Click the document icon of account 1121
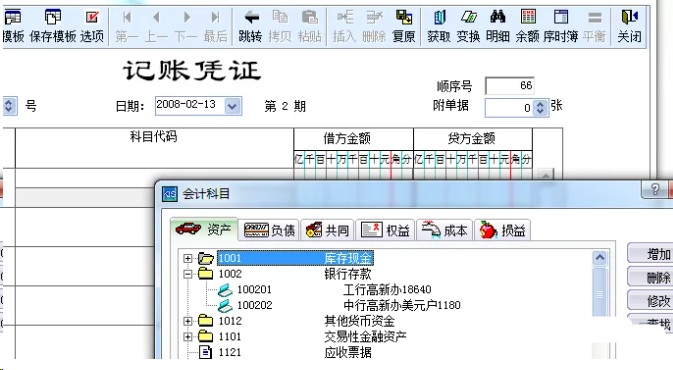Screen dimensions: 673x370 click(206, 352)
